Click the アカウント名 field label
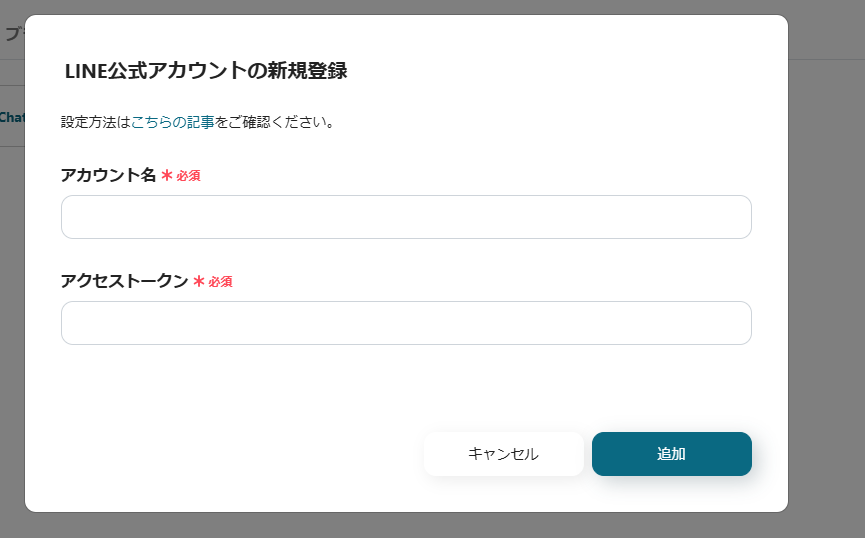The height and width of the screenshot is (538, 865). 108,175
